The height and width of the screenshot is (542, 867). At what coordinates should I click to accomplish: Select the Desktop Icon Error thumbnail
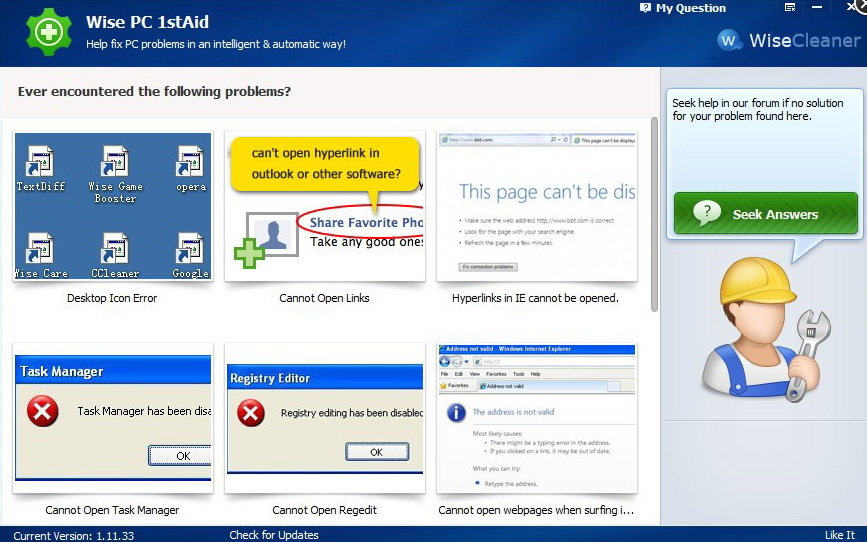(113, 206)
